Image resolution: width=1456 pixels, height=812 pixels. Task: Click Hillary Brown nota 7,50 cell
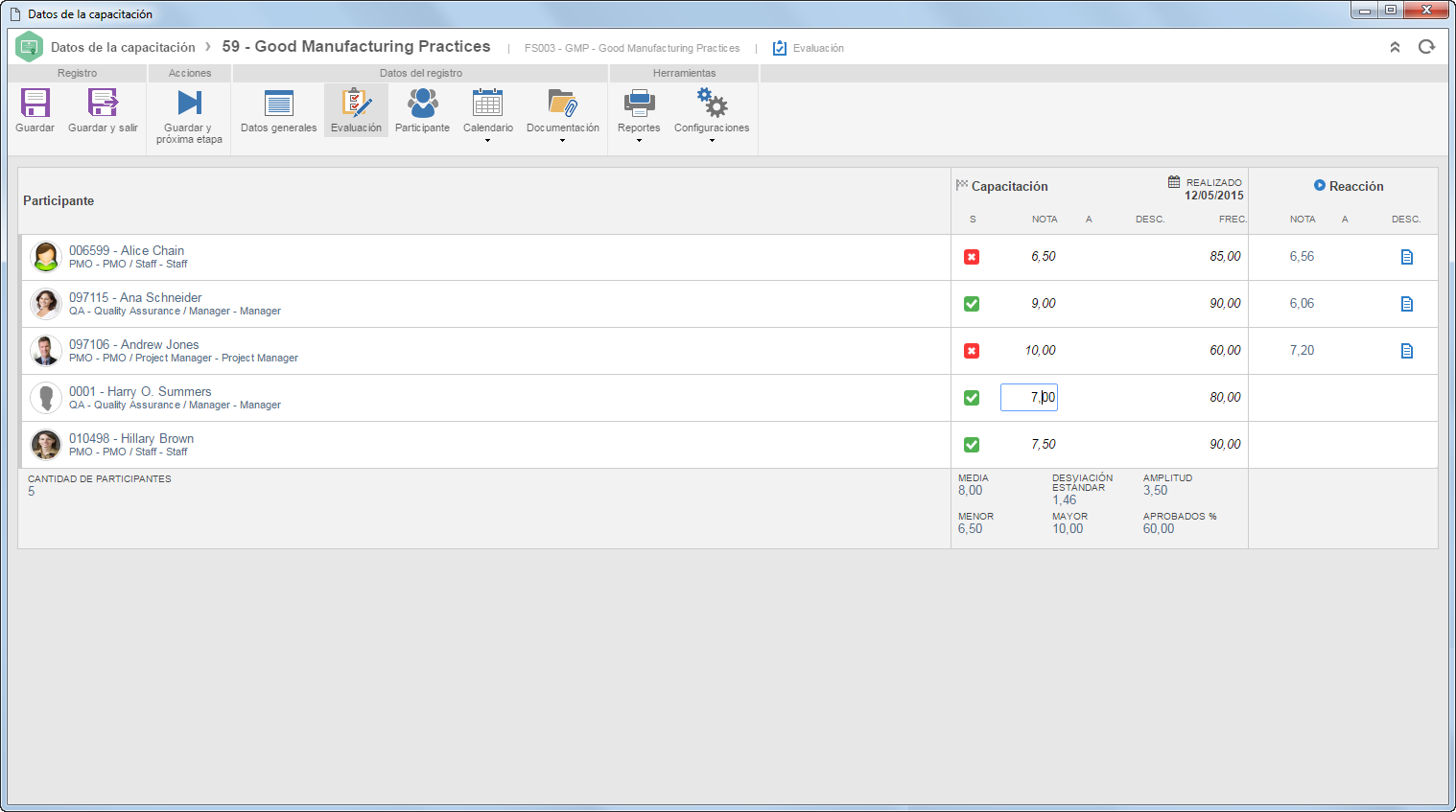[1044, 445]
